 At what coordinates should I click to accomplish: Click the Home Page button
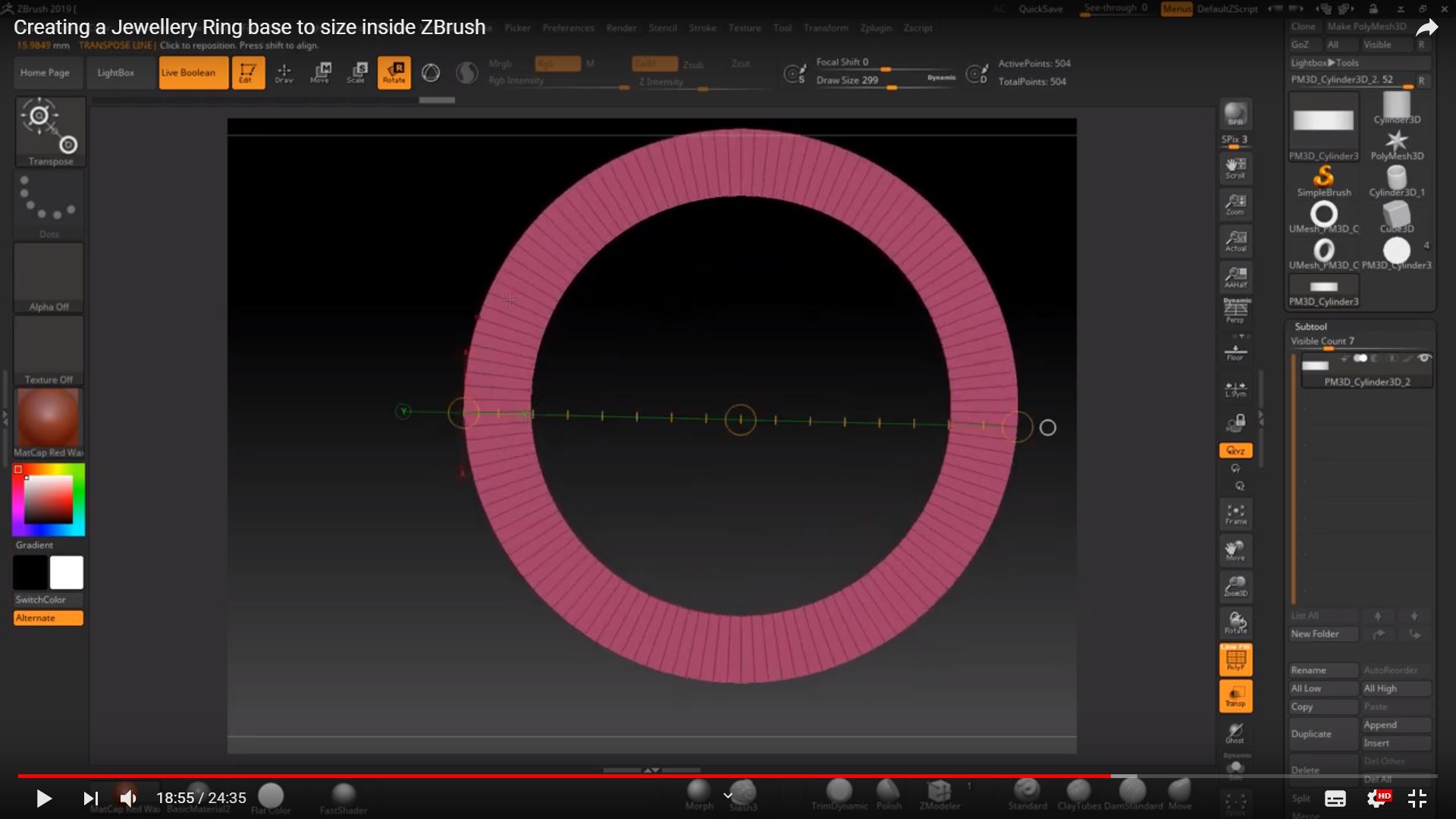click(x=45, y=73)
